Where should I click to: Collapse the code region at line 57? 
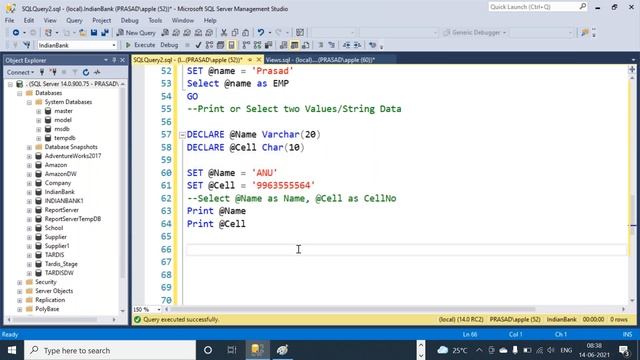click(182, 135)
